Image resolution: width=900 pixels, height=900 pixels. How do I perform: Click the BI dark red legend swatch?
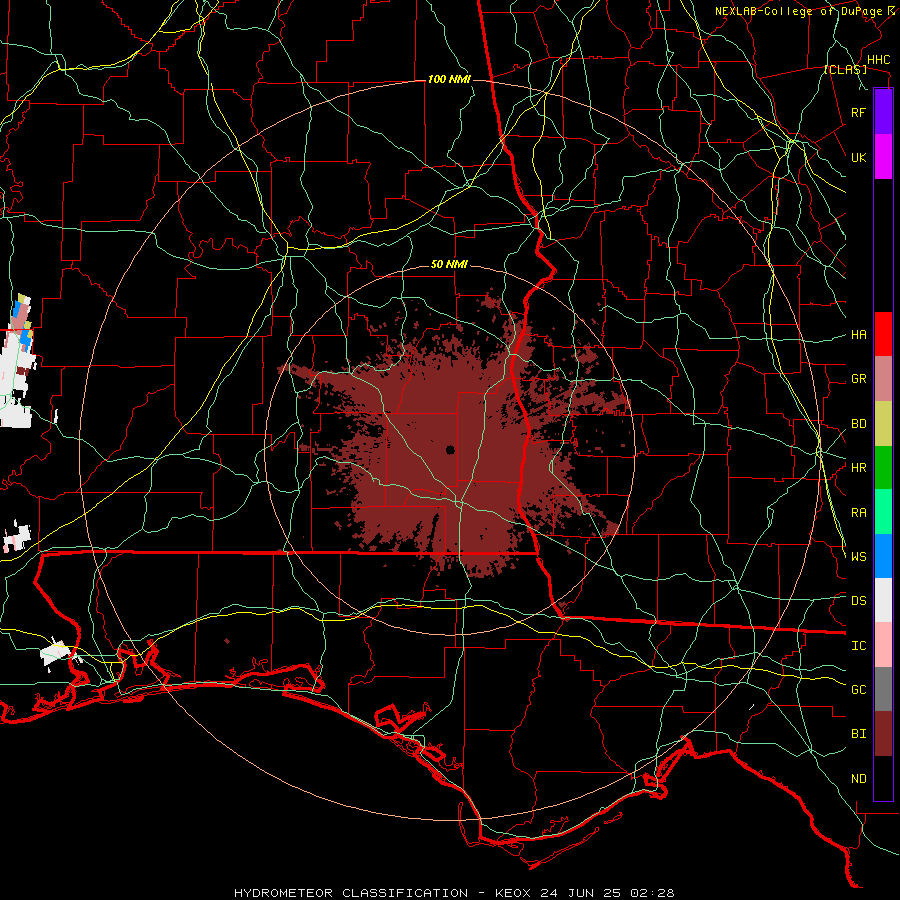coord(883,734)
